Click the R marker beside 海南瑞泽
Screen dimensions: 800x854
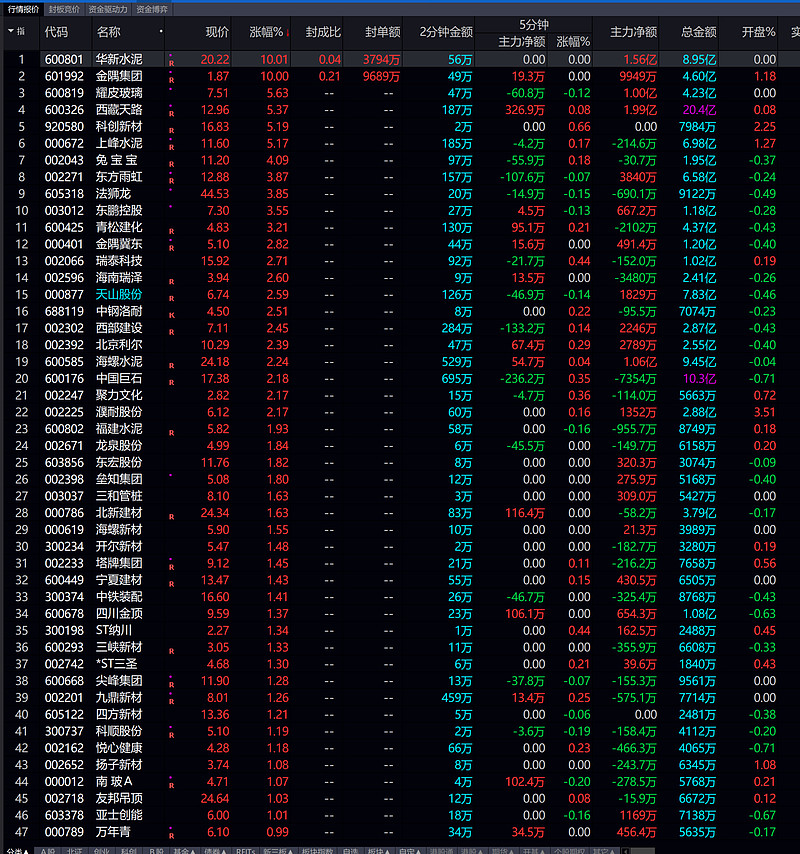coord(172,282)
